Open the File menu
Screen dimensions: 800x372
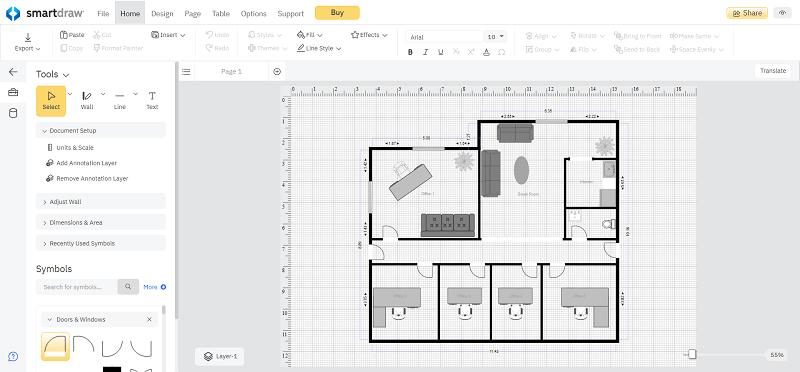tap(103, 13)
